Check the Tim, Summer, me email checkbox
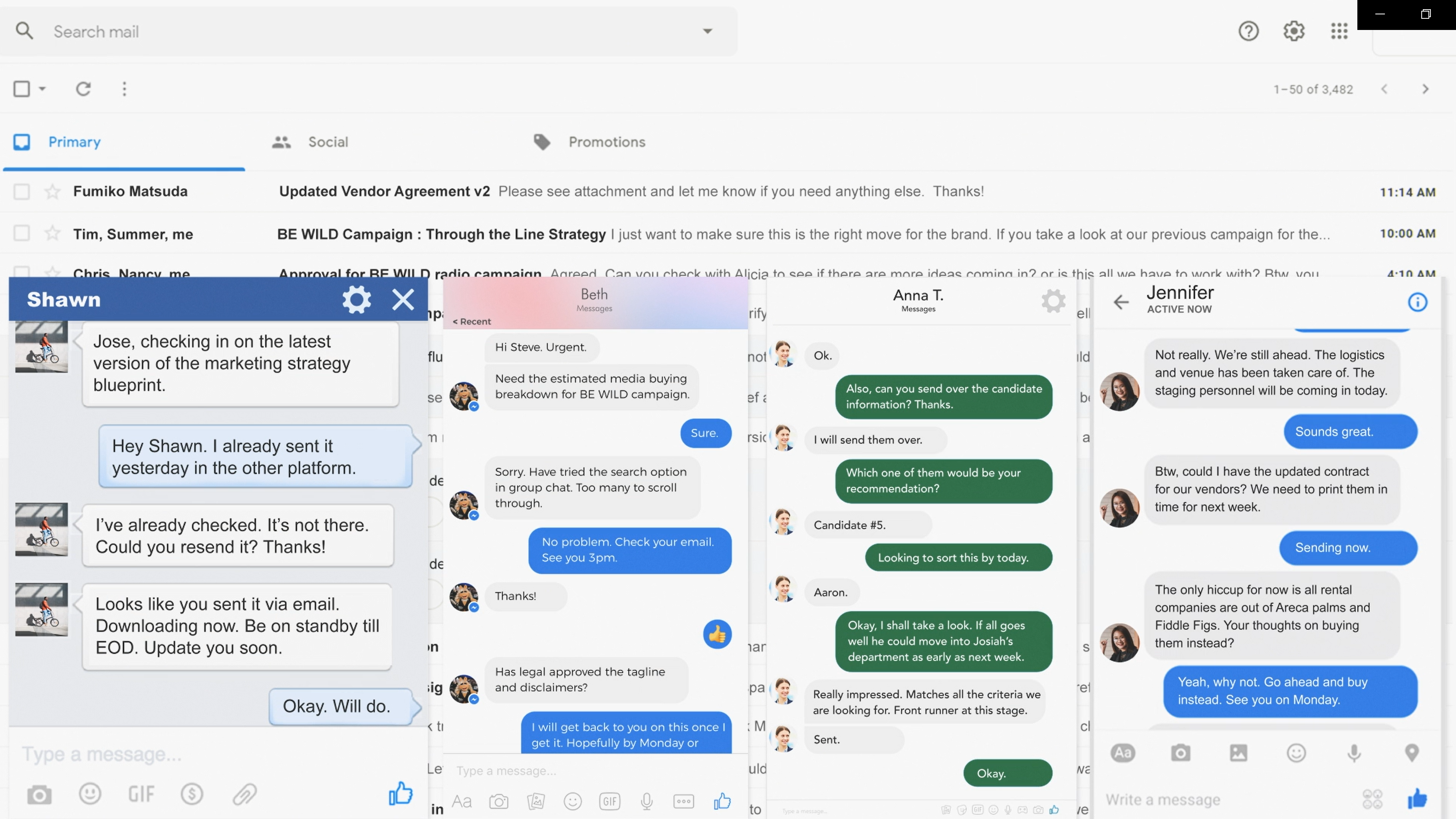 pos(22,234)
